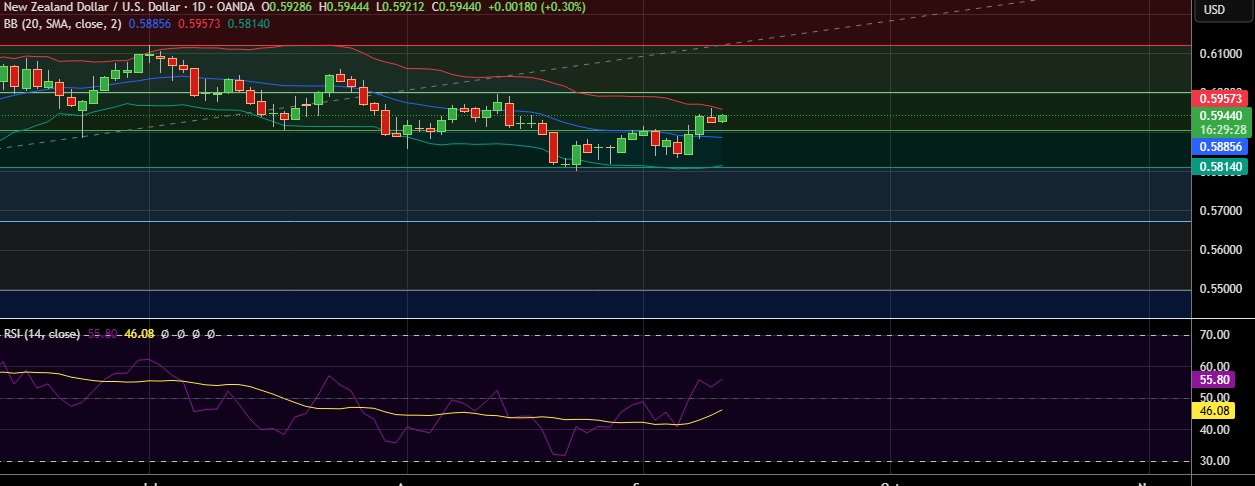
Task: Click the purple 55.80 RSI axis label
Action: [x=1216, y=380]
